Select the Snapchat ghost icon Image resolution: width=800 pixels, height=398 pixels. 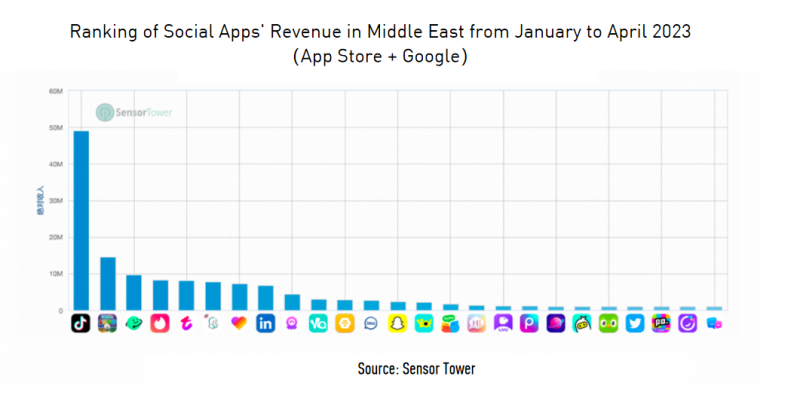[397, 323]
